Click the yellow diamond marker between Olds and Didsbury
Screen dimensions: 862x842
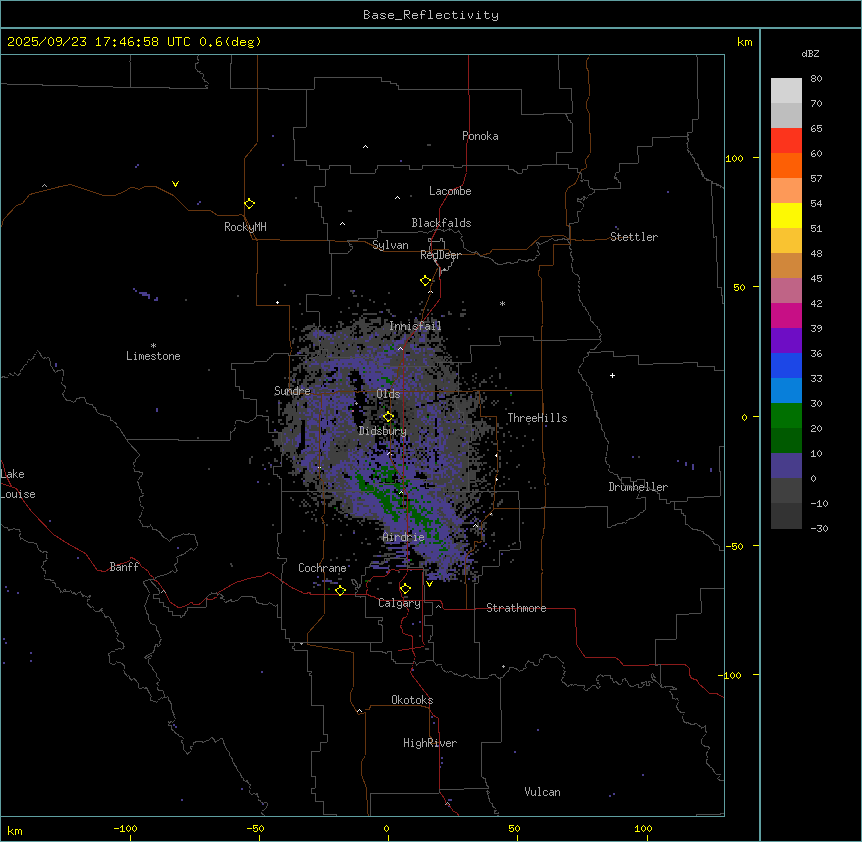click(388, 417)
